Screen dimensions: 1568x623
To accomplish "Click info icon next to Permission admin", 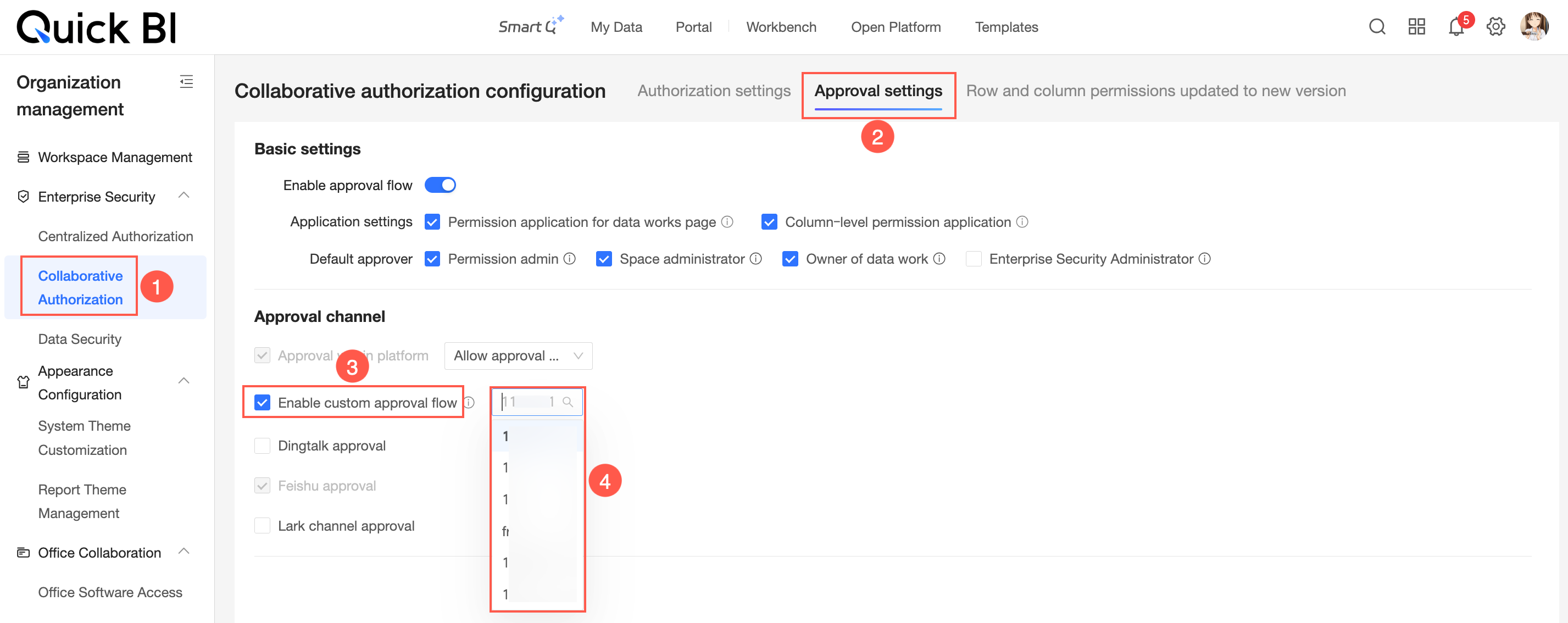I will [x=570, y=259].
